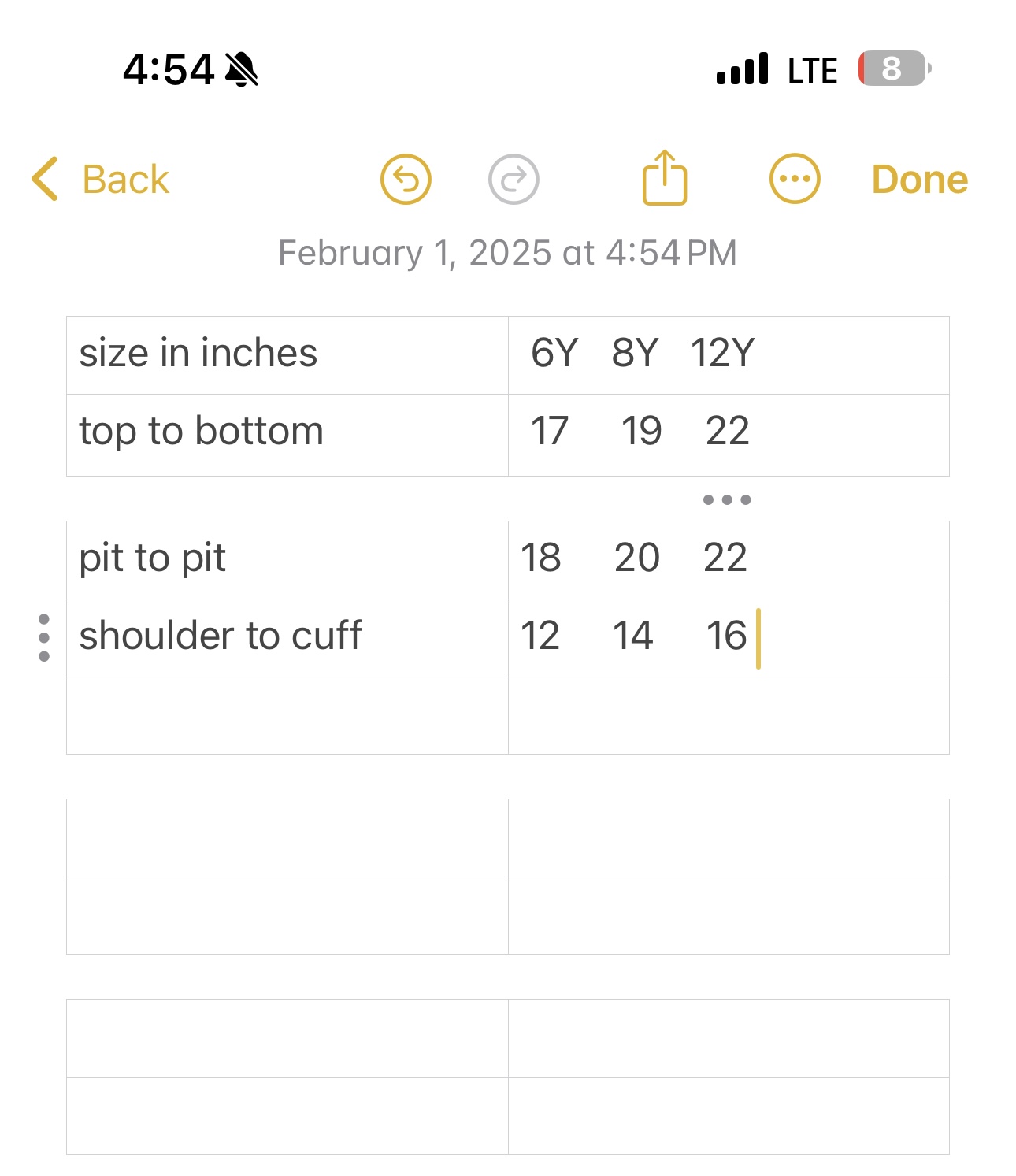Tap the back chevron arrow

pyautogui.click(x=45, y=179)
